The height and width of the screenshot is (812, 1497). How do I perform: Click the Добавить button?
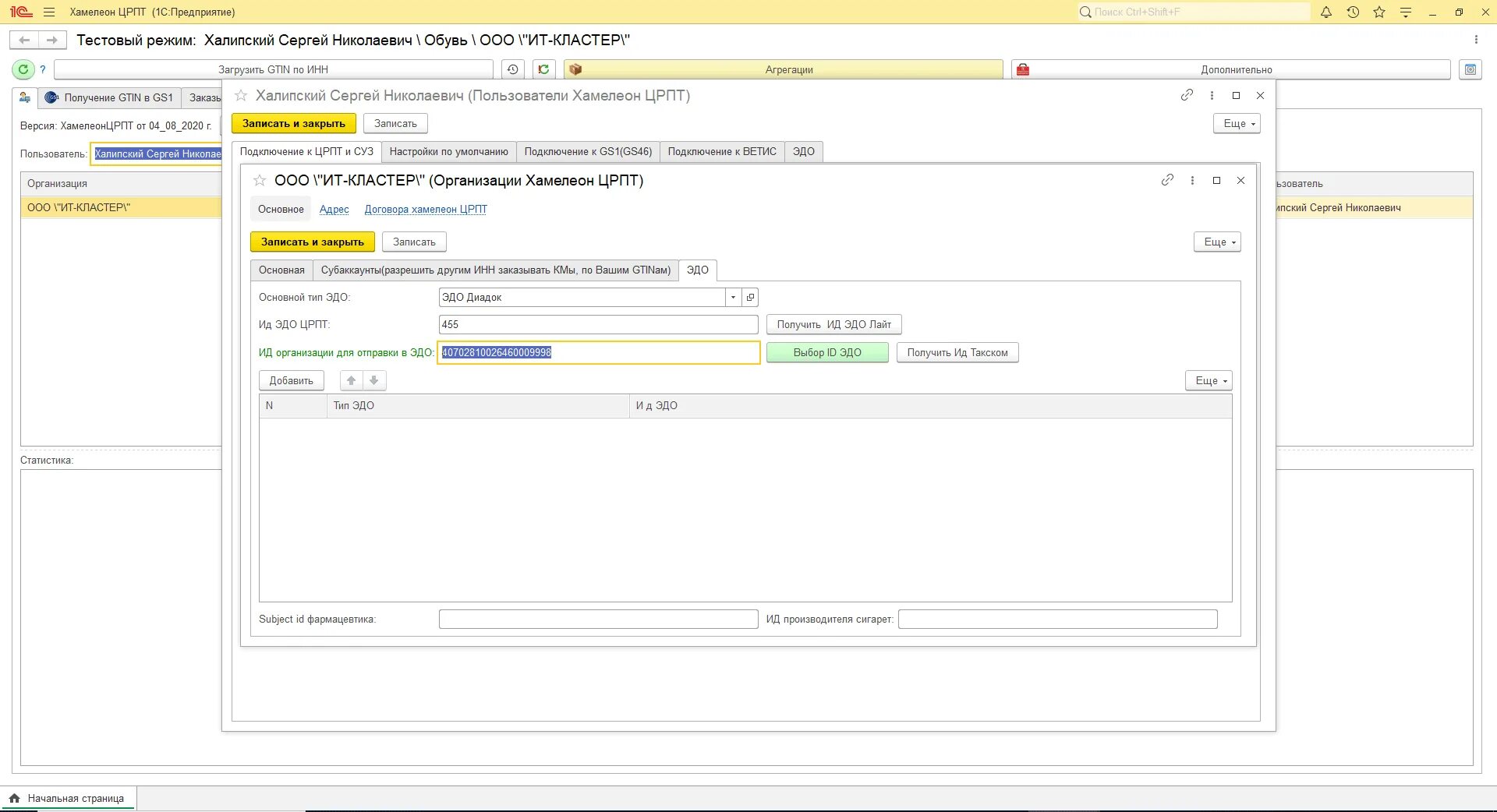point(292,380)
